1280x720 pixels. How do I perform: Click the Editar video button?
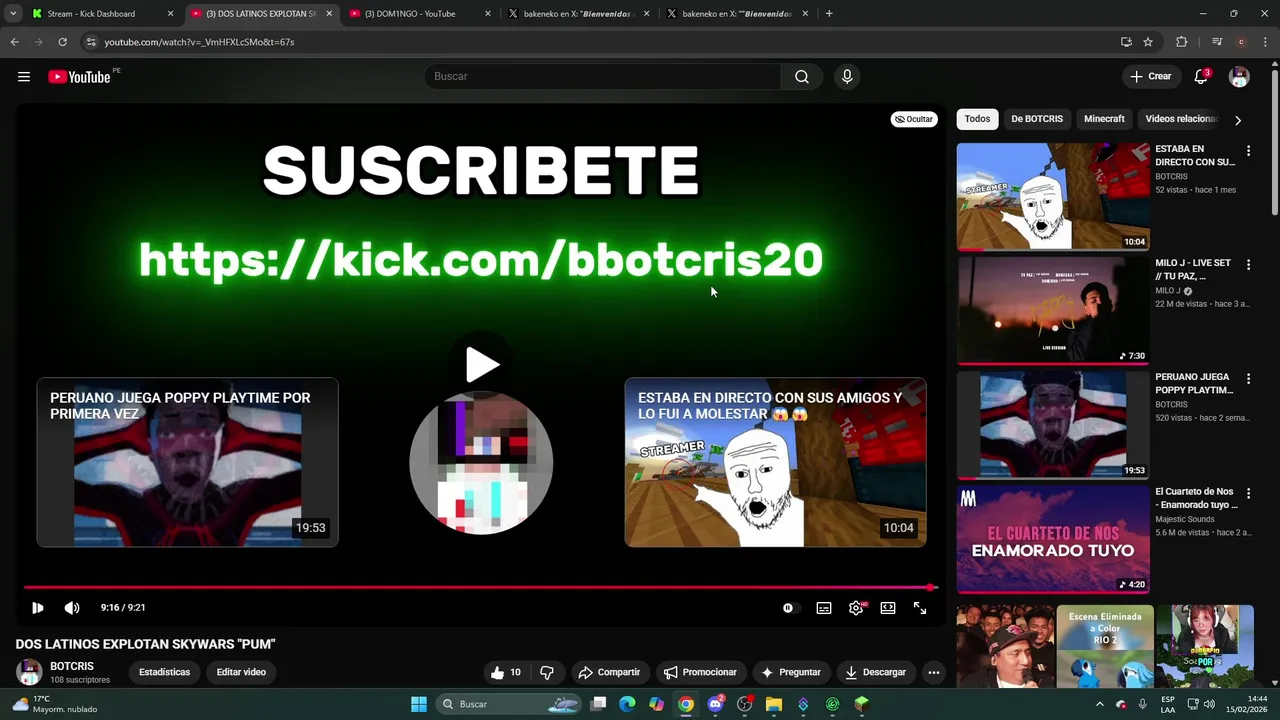click(241, 672)
